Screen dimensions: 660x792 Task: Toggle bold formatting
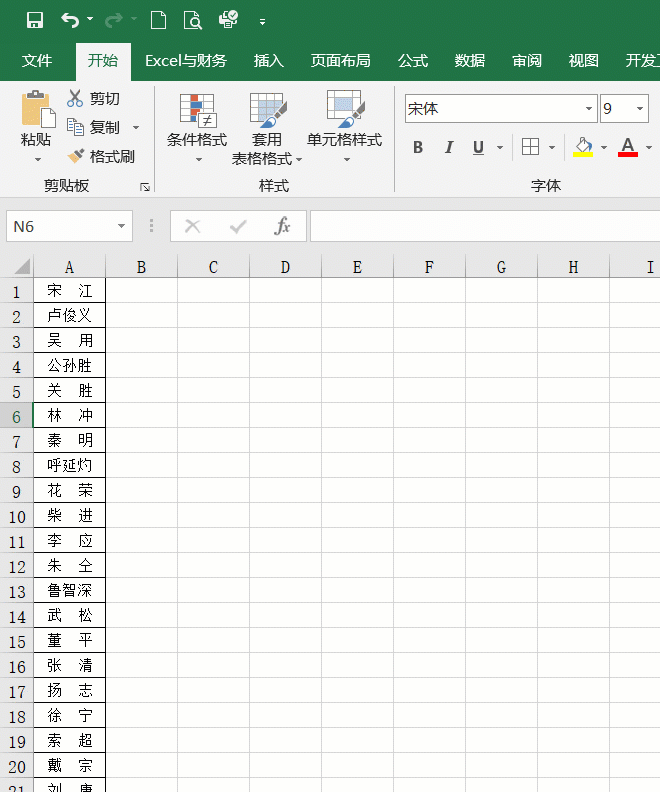click(418, 147)
